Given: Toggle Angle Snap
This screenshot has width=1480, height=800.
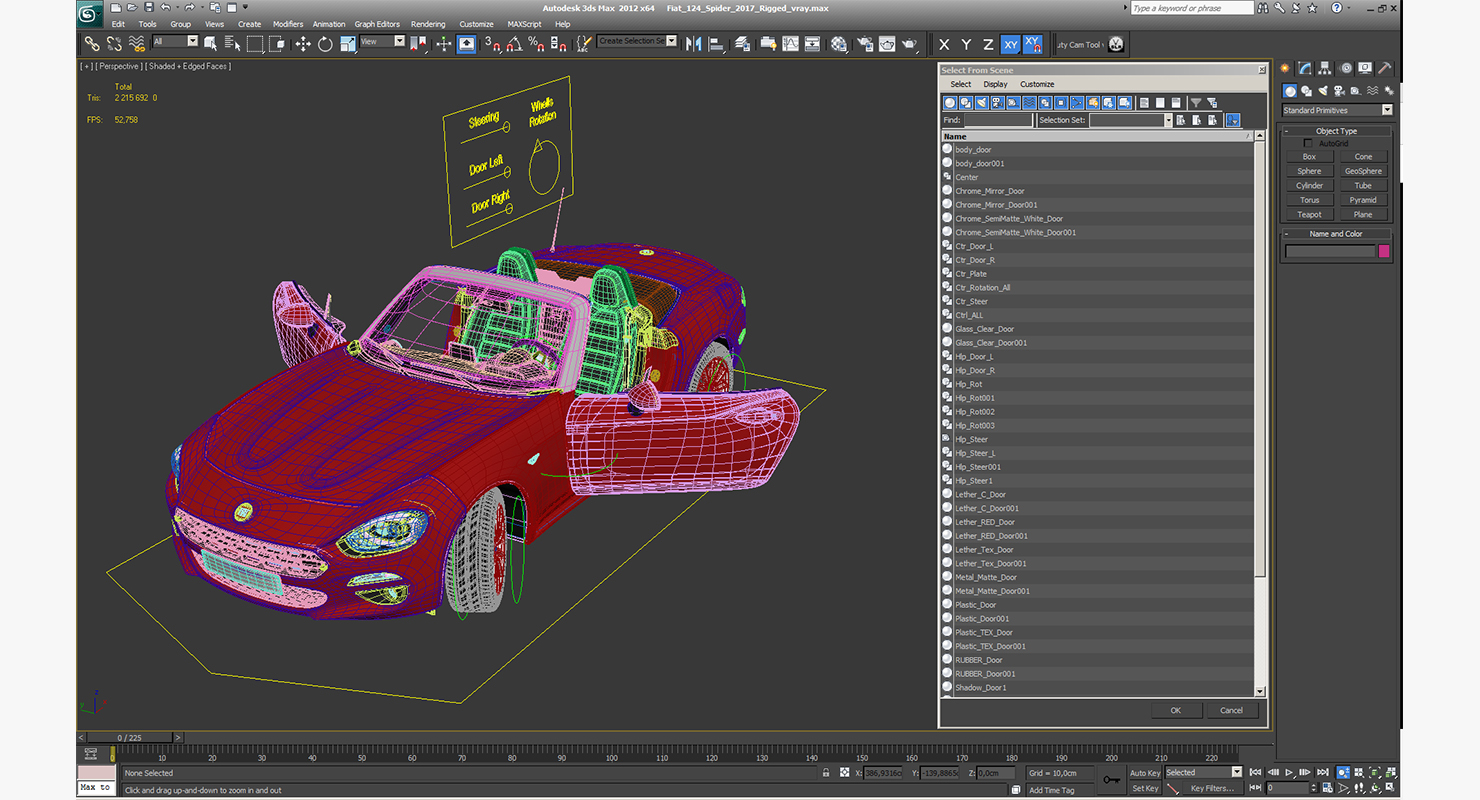Looking at the screenshot, I should pyautogui.click(x=513, y=44).
